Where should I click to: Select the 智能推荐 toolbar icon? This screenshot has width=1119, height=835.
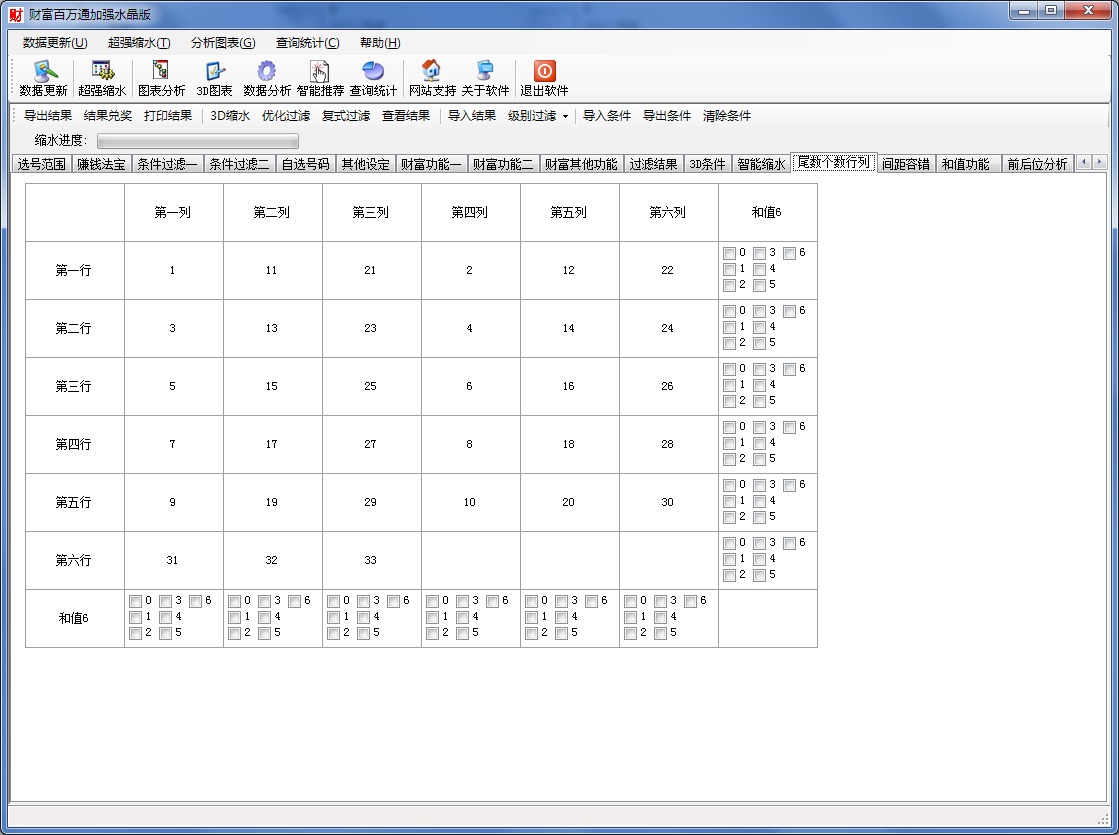320,71
